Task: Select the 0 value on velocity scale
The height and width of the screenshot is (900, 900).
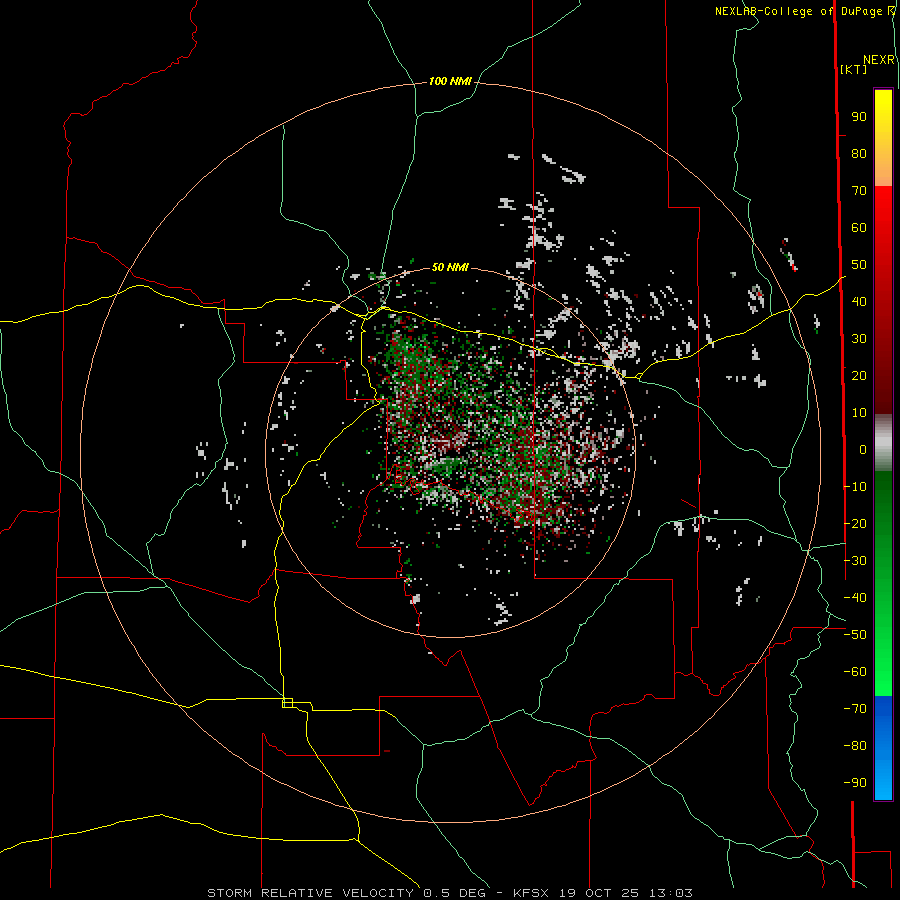Action: 863,450
